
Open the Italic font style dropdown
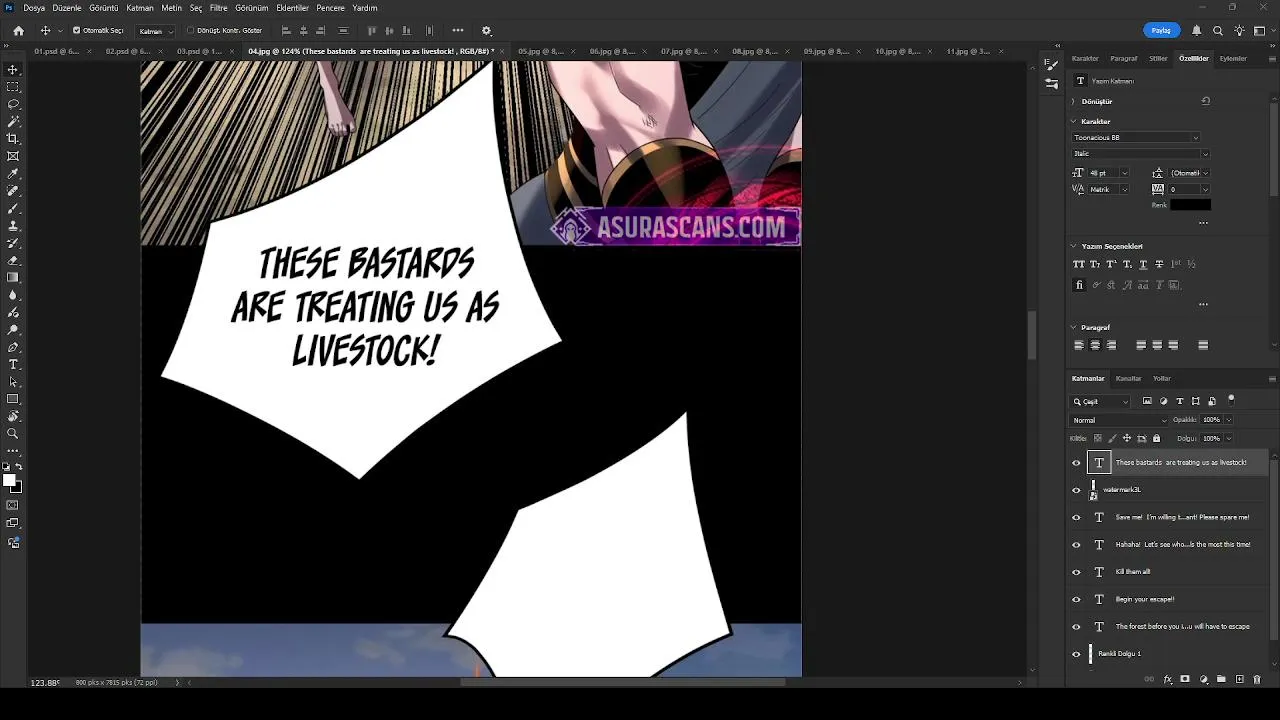(x=1140, y=154)
